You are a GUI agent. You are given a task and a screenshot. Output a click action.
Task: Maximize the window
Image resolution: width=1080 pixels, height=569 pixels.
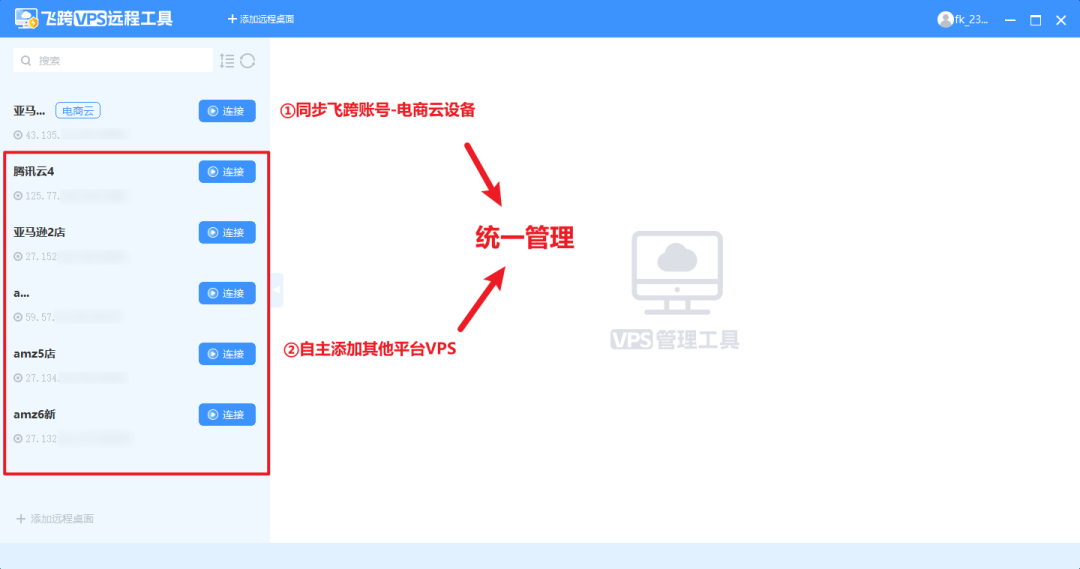(x=1035, y=20)
